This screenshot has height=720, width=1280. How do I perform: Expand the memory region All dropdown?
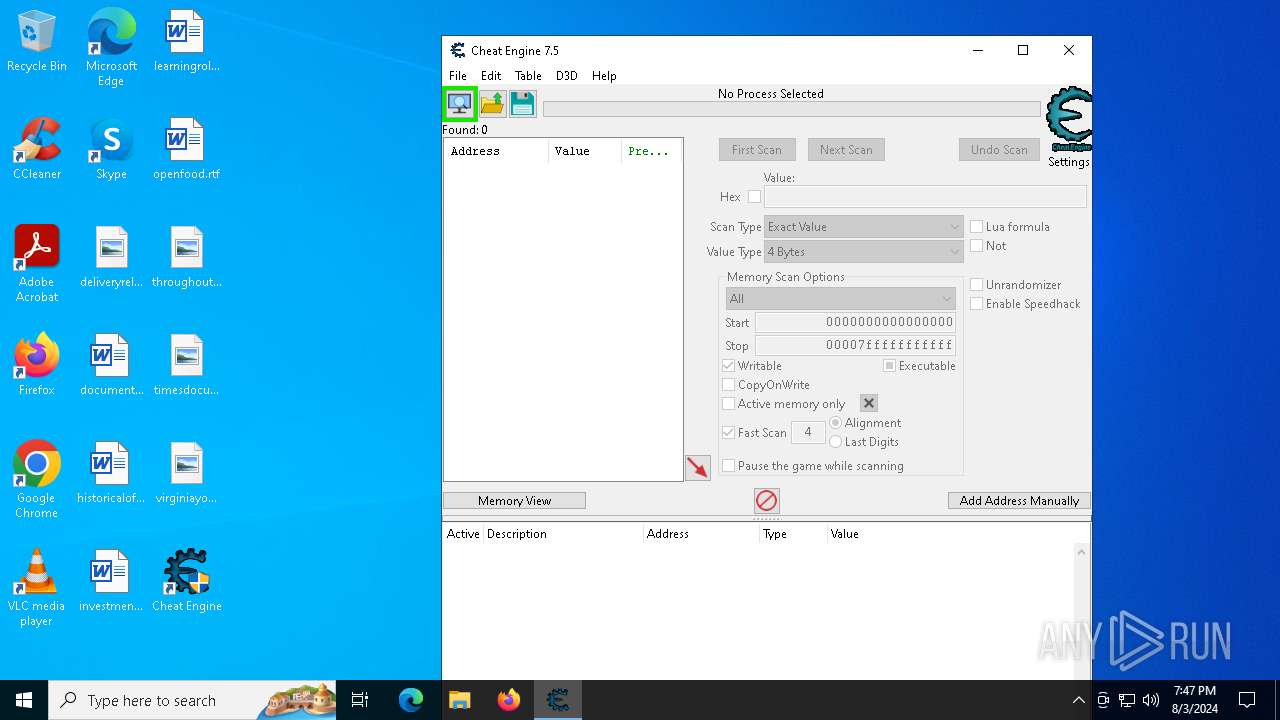pyautogui.click(x=840, y=299)
